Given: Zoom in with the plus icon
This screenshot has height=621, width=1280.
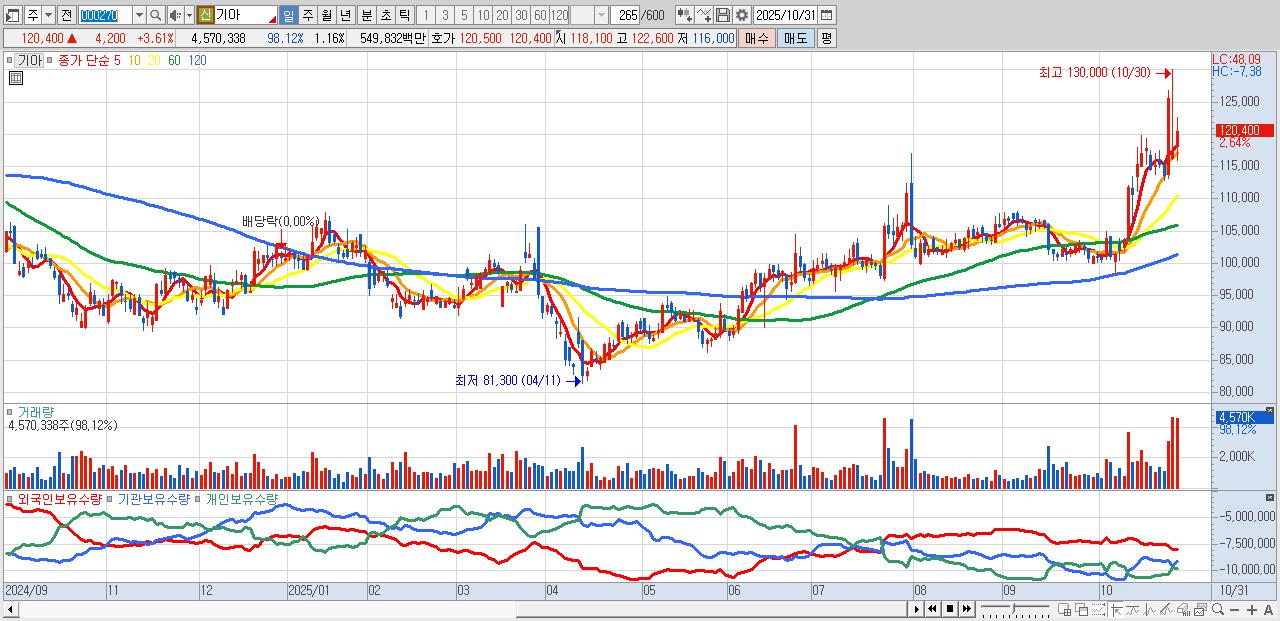Looking at the screenshot, I should (x=1252, y=610).
